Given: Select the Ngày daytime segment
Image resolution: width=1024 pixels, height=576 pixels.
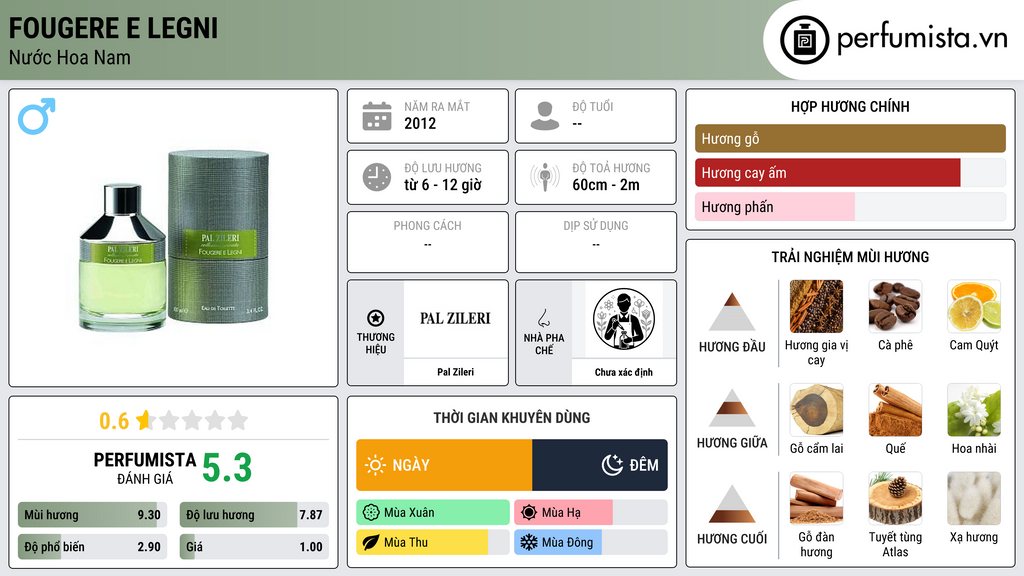Looking at the screenshot, I should (444, 465).
